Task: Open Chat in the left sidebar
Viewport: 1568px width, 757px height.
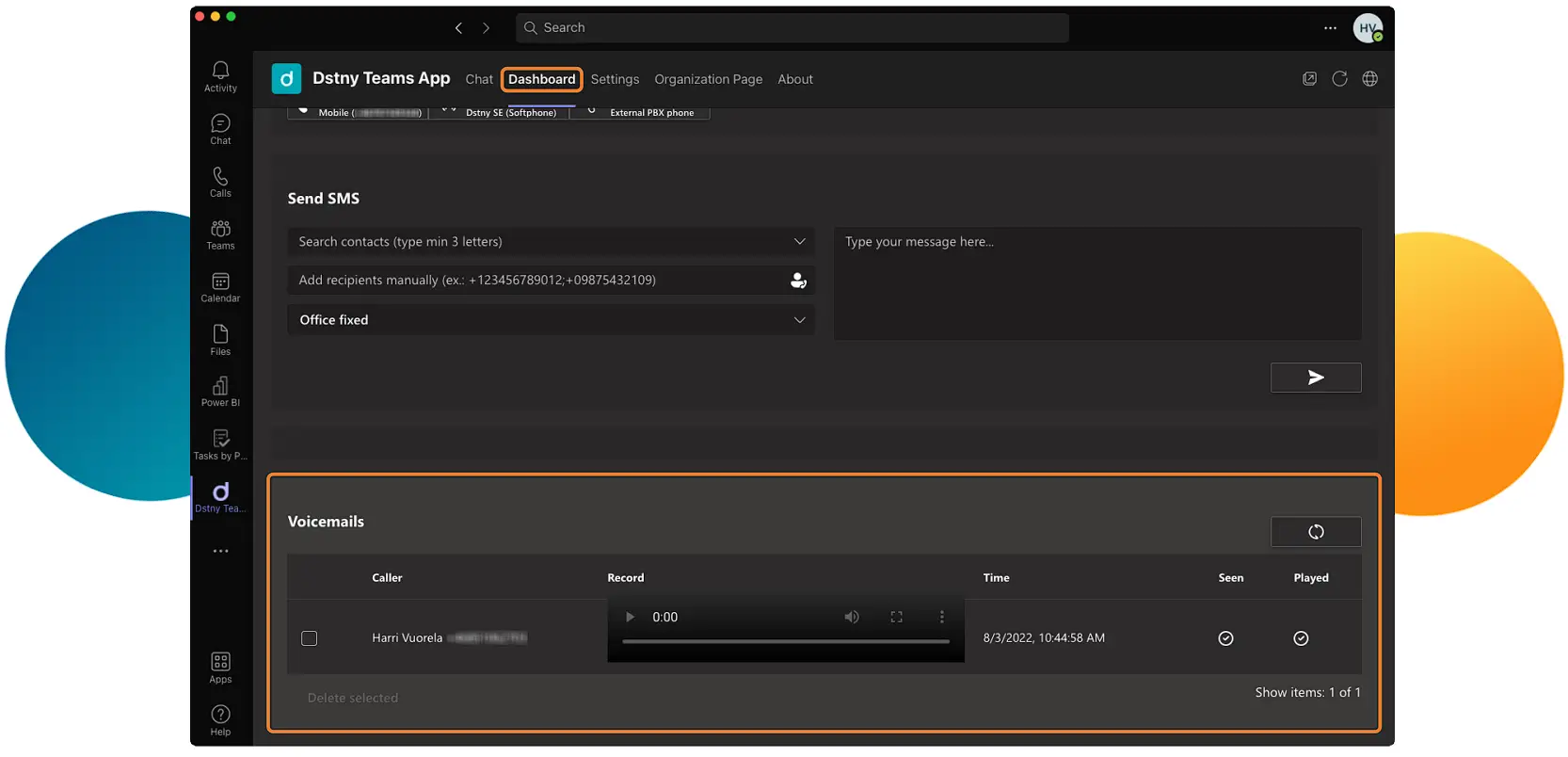Action: (220, 129)
